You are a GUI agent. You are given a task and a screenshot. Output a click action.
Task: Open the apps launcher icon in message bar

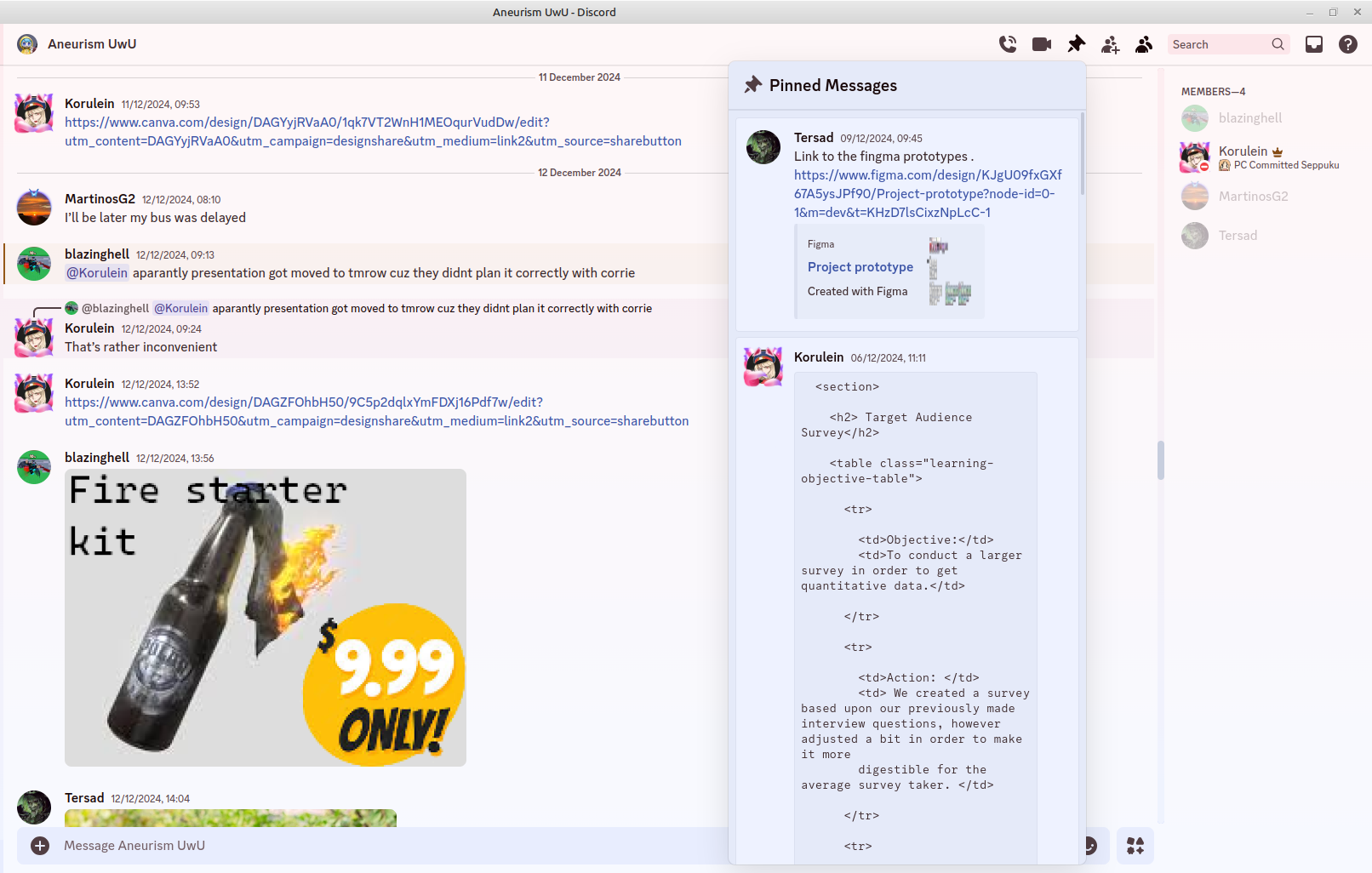(1135, 846)
